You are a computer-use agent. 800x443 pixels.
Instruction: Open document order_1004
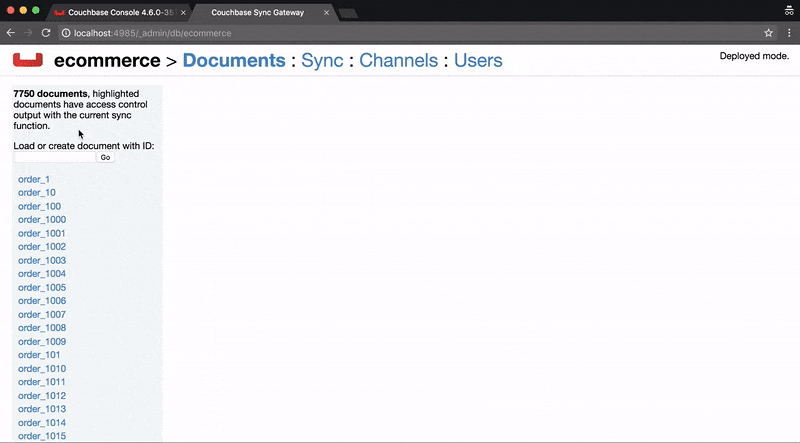[x=42, y=274]
